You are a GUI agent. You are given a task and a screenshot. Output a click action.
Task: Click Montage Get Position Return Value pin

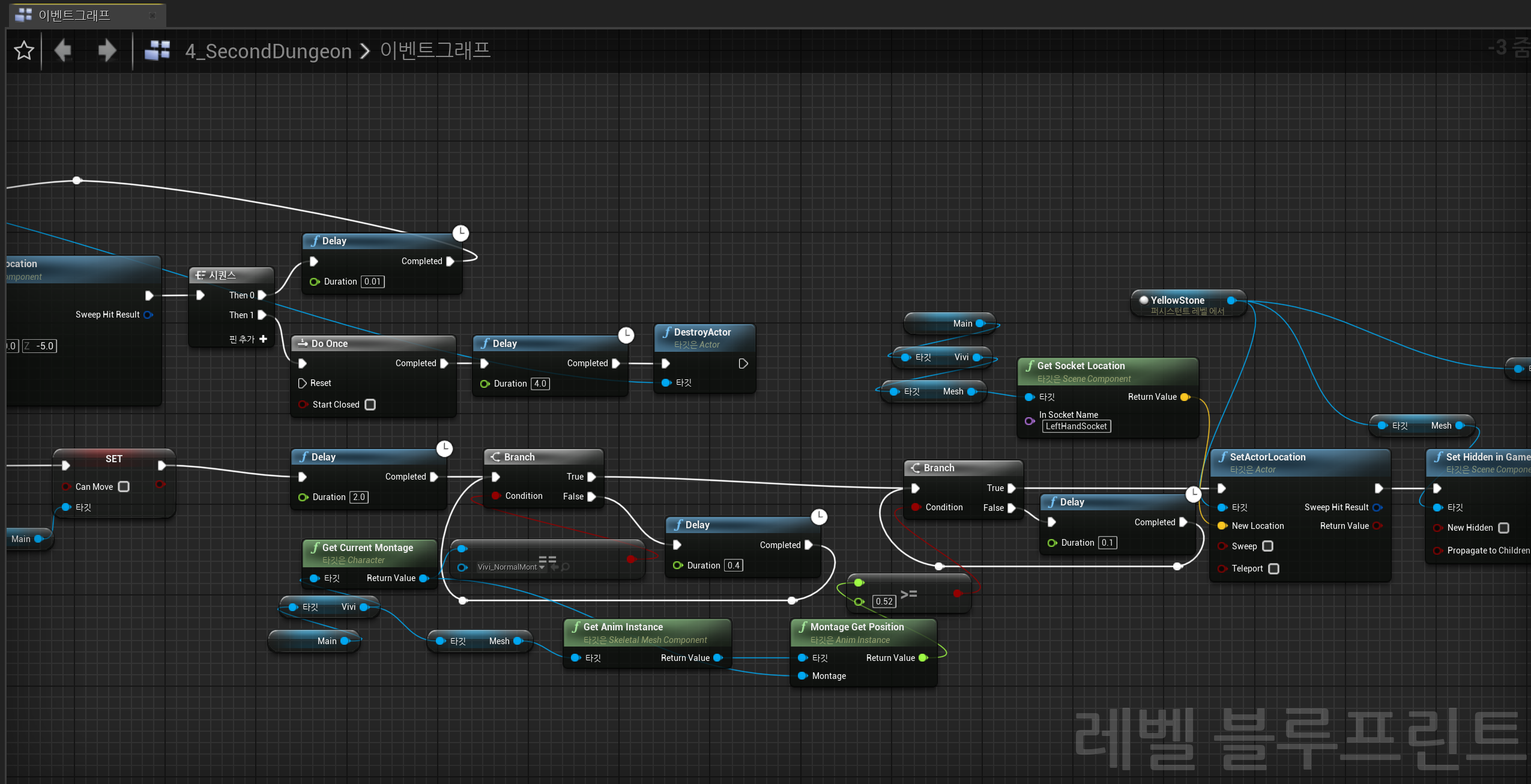[923, 658]
